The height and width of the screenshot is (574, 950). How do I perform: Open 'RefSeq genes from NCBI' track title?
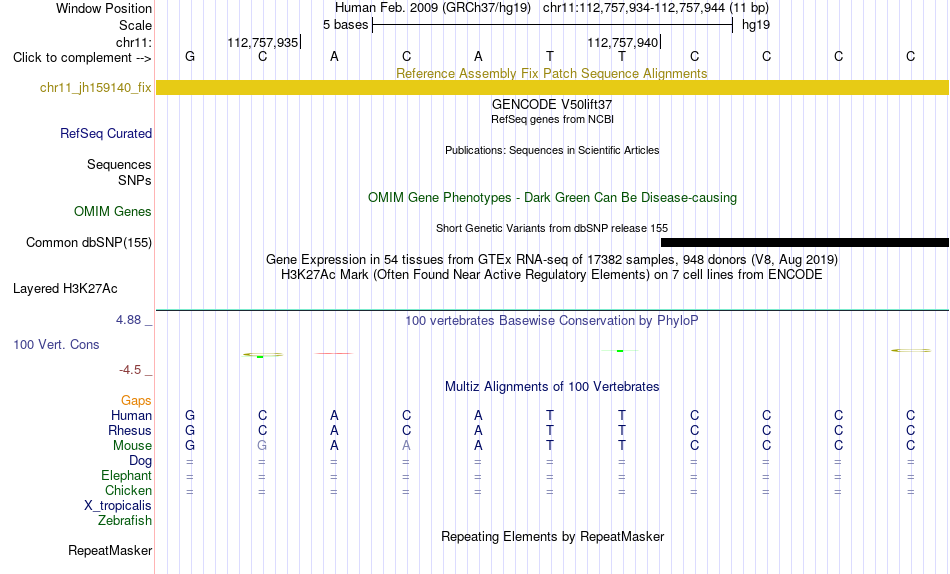[x=552, y=119]
